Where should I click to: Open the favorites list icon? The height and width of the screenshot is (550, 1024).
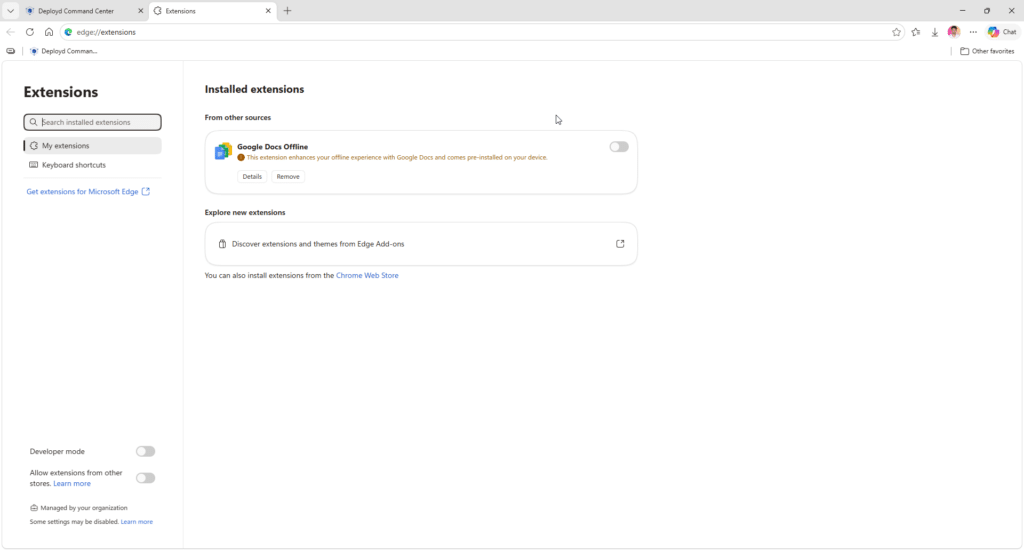pos(916,32)
